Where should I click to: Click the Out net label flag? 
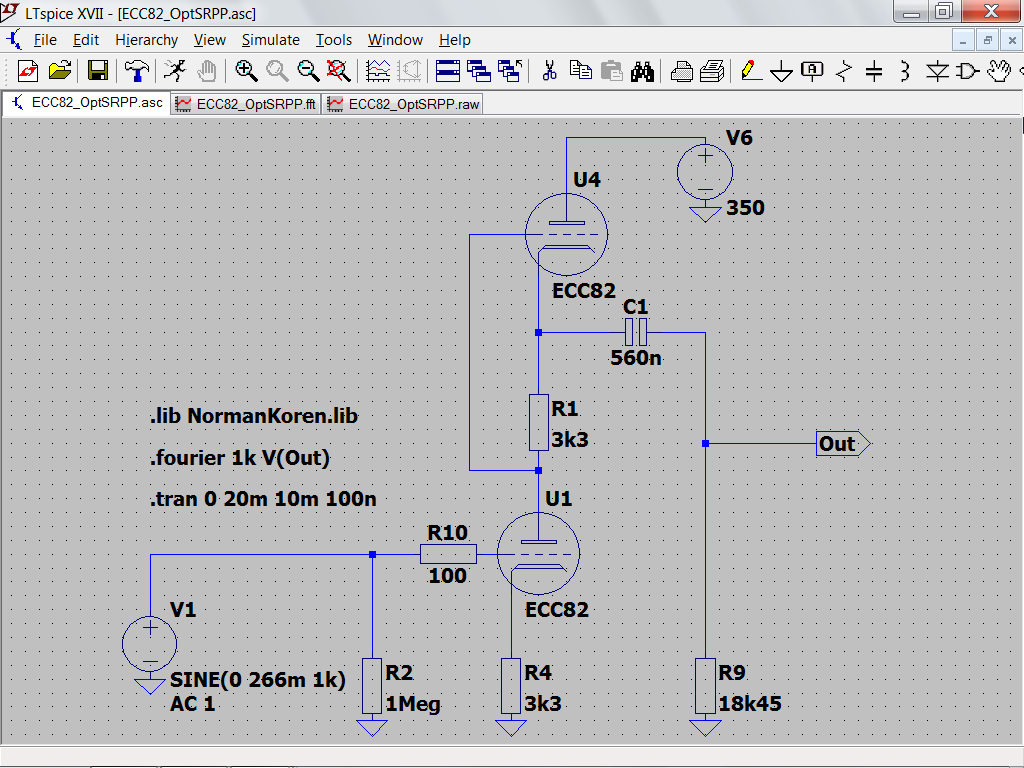(843, 444)
